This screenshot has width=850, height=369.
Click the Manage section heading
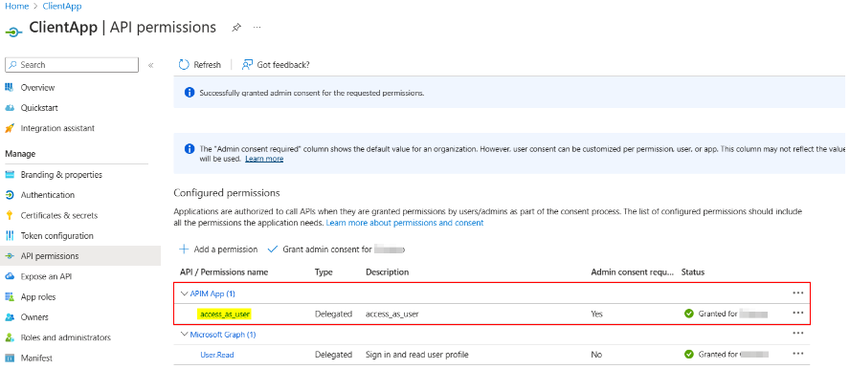[x=20, y=154]
